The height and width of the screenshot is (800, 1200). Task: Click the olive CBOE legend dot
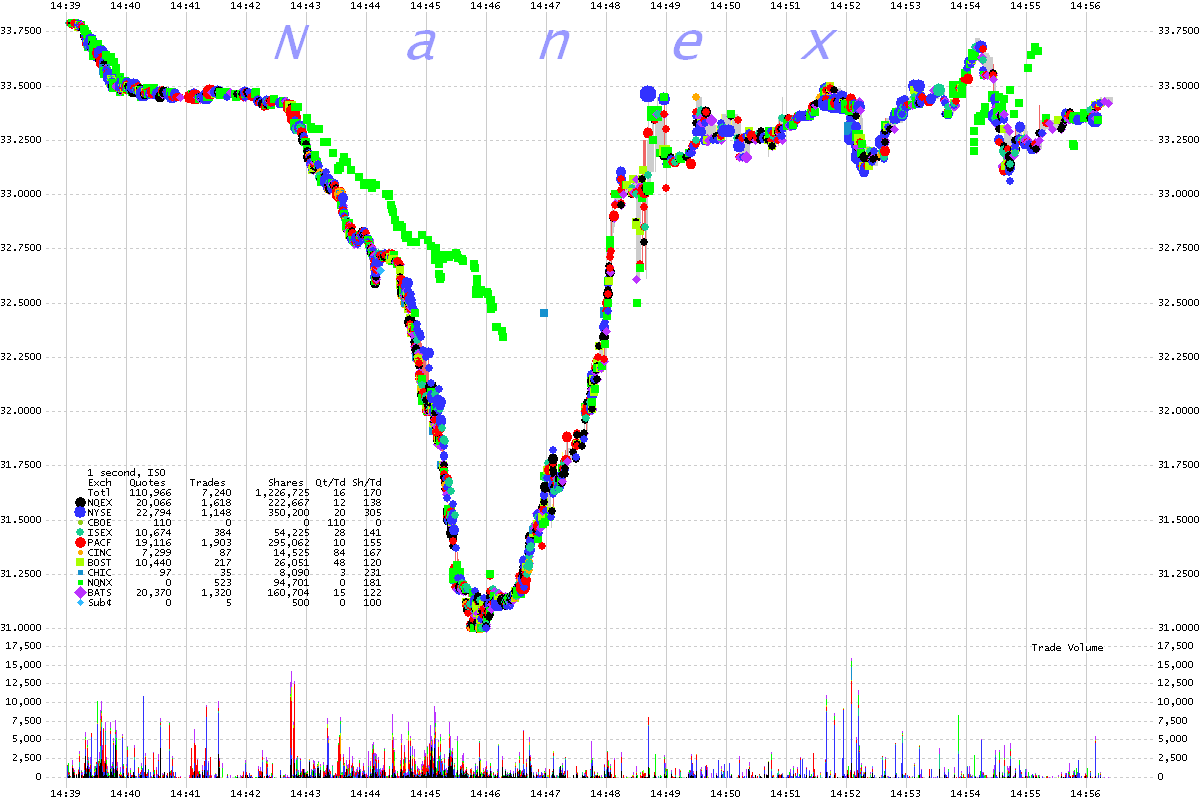point(80,522)
